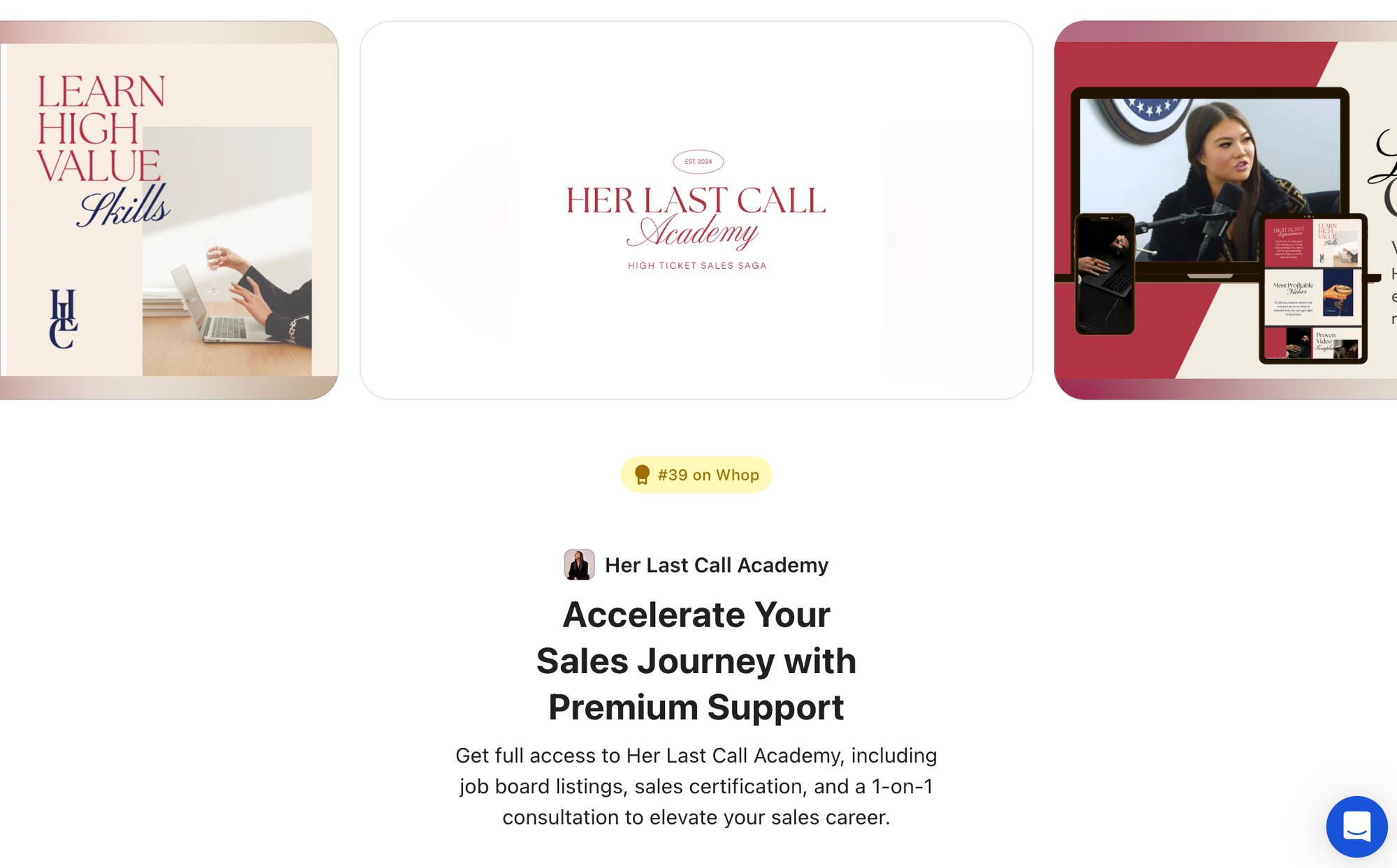The height and width of the screenshot is (868, 1397).
Task: Click the cursive Academy script in center logo
Action: pyautogui.click(x=693, y=232)
